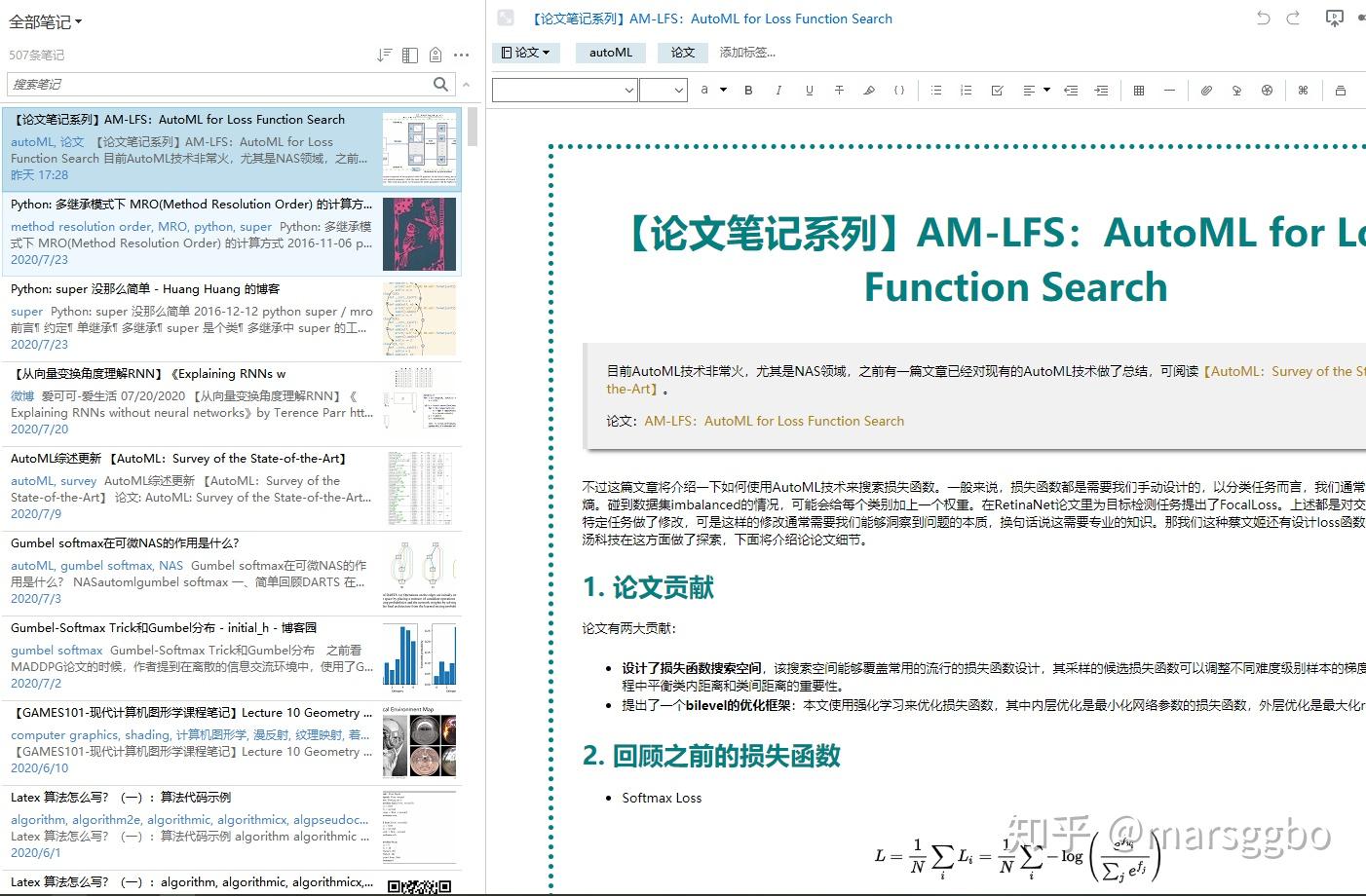
Task: Insert a checkbox to-do item
Action: 997,91
